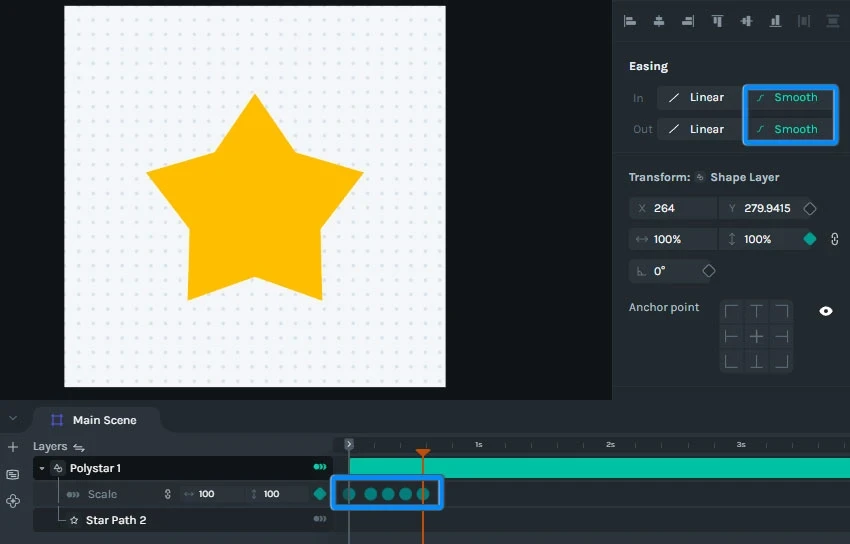Click the align horizontal centers icon
Viewport: 850px width, 544px height.
(659, 21)
